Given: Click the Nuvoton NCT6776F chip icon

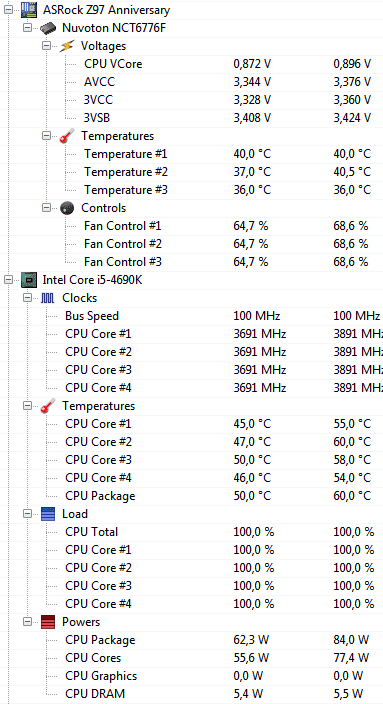Looking at the screenshot, I should pos(48,28).
